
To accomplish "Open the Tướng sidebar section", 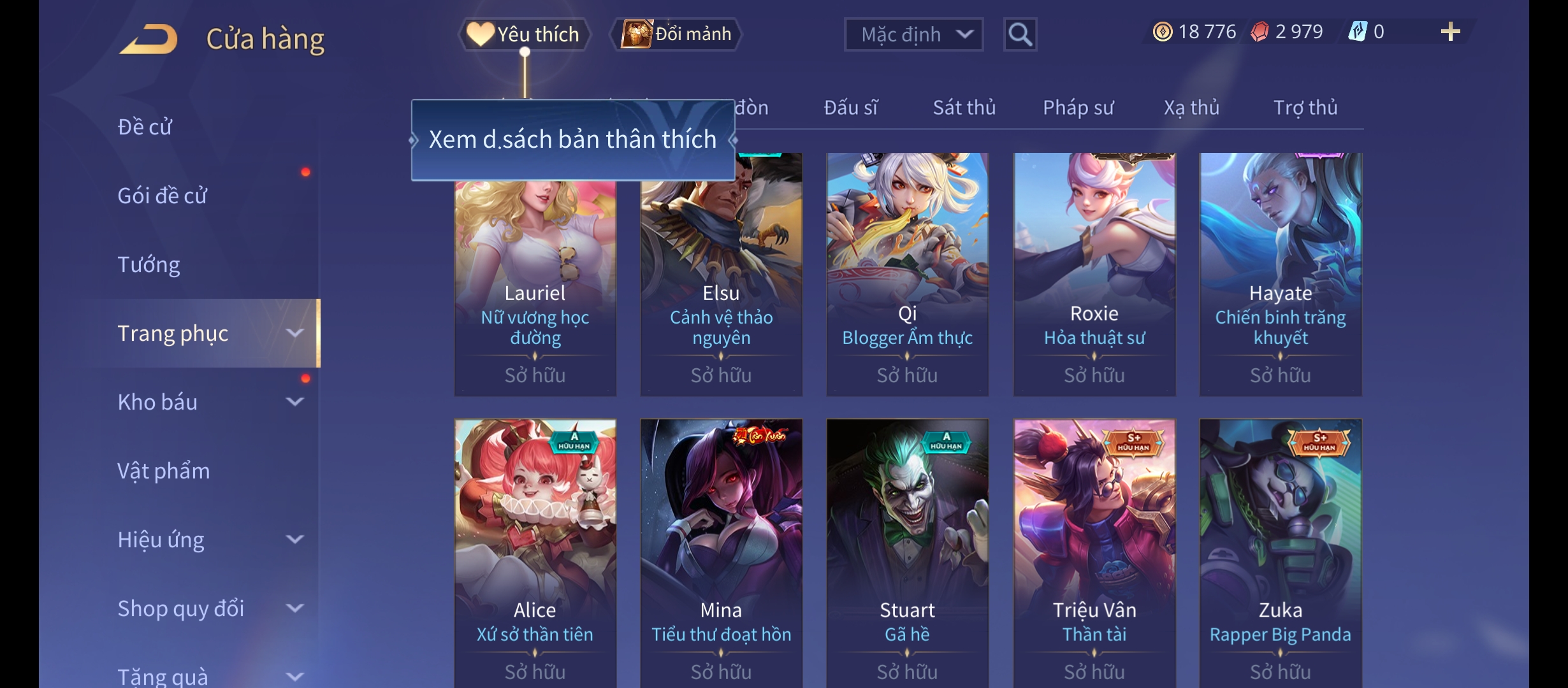I will (149, 264).
